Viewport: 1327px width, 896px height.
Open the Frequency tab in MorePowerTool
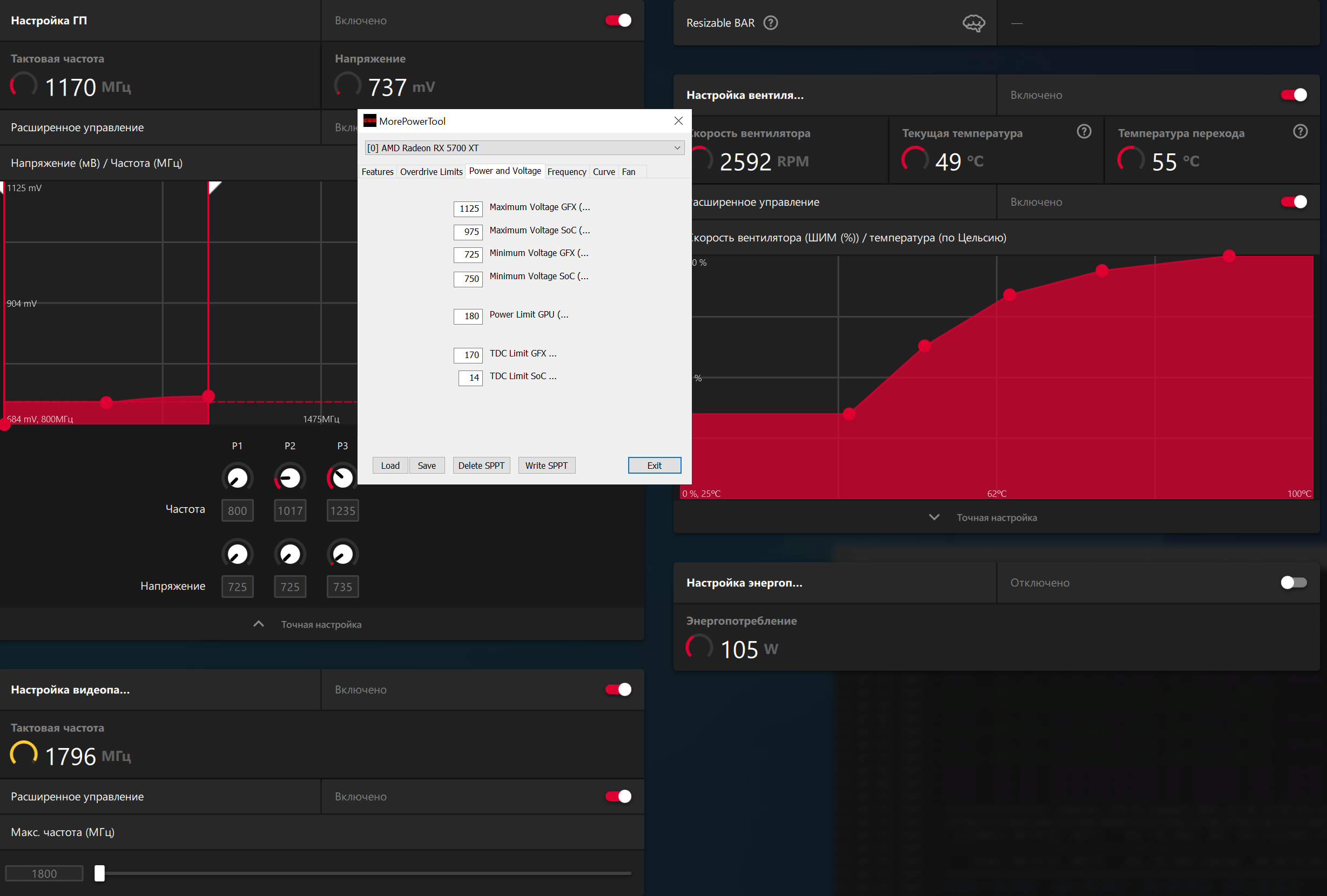point(567,172)
